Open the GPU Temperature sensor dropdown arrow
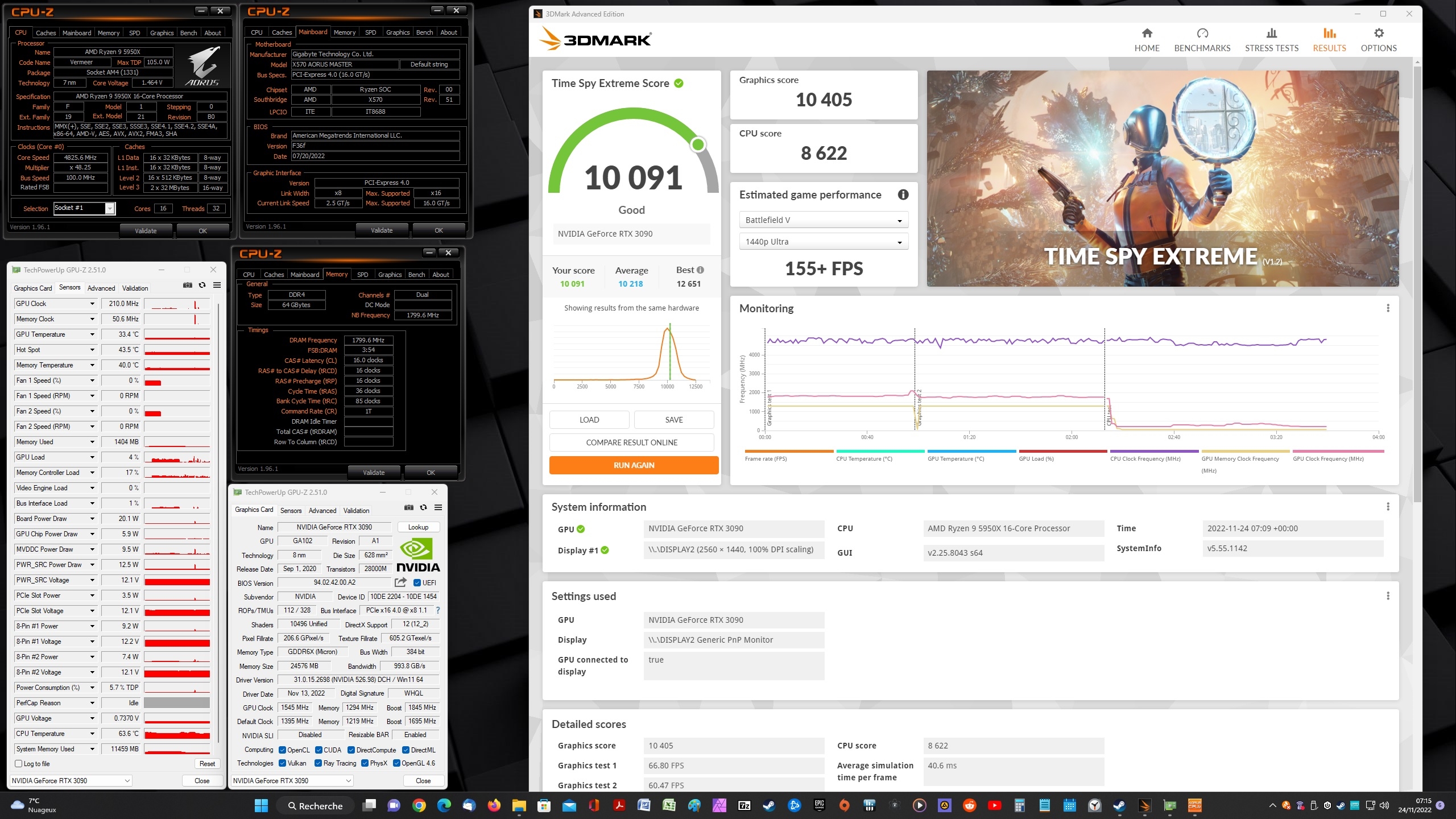1456x819 pixels. (x=92, y=334)
